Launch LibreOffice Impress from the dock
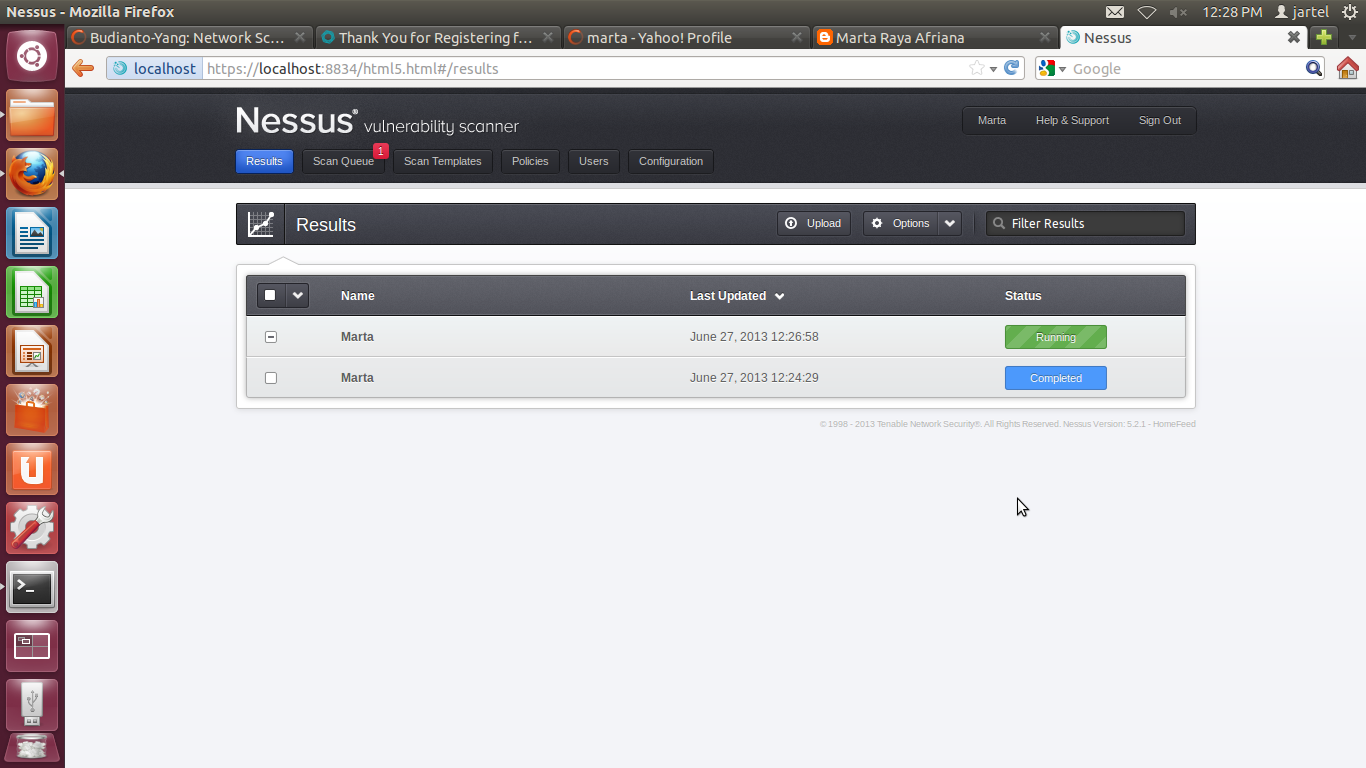Viewport: 1366px width, 768px height. pyautogui.click(x=32, y=351)
